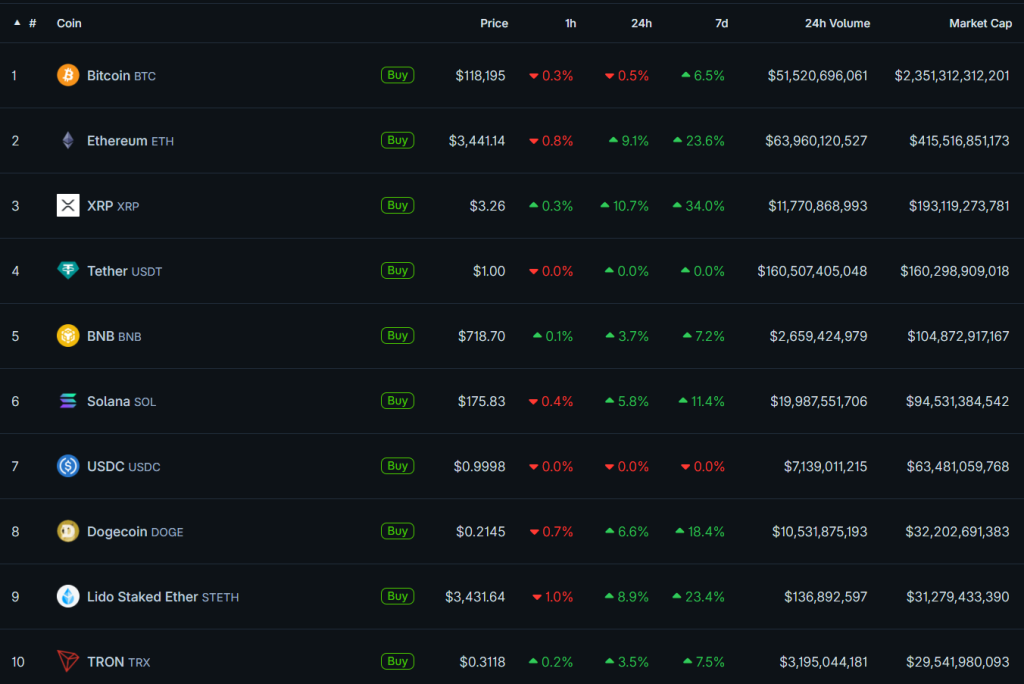This screenshot has width=1024, height=684.
Task: Sort coins by Market Cap column
Action: (979, 23)
